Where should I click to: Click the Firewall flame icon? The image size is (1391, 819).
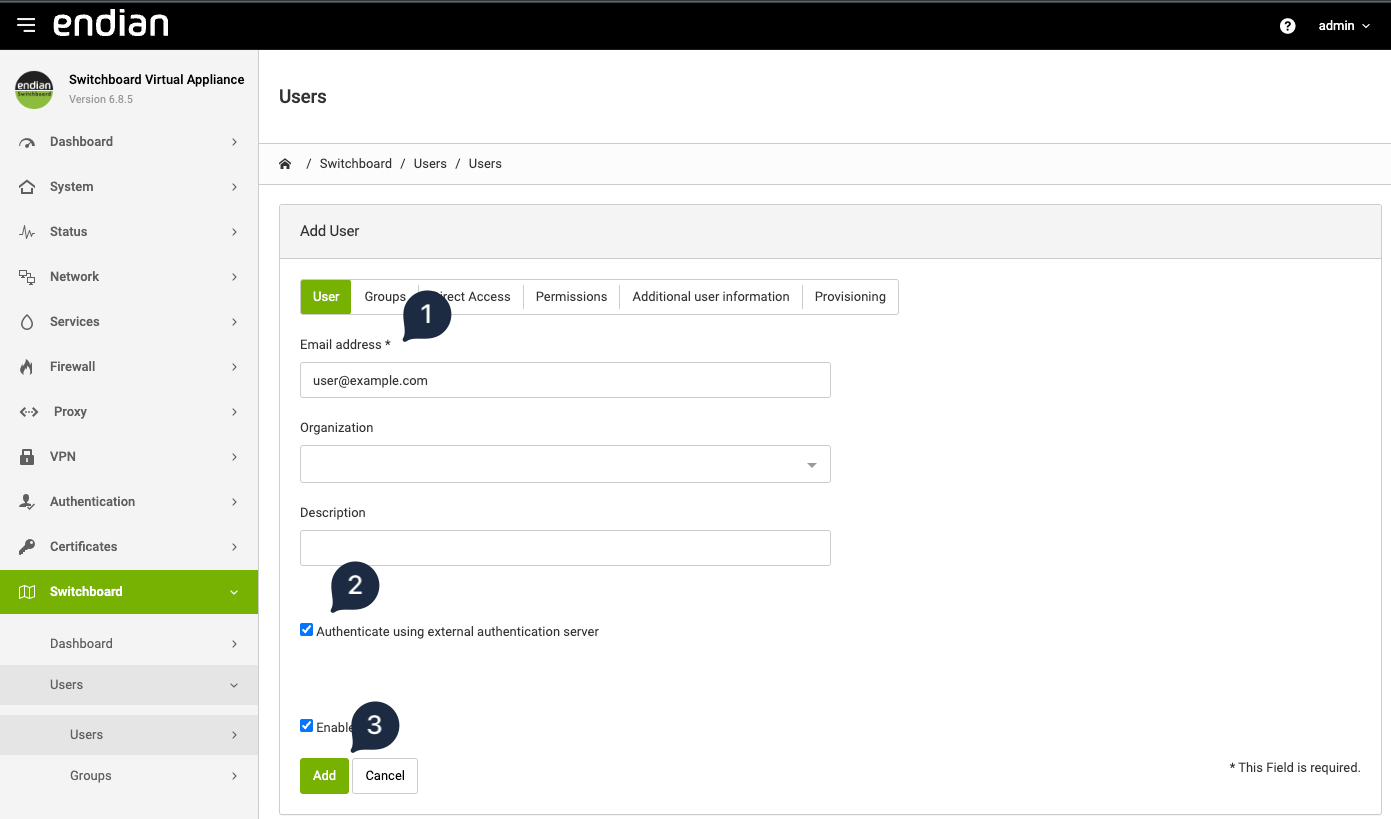click(27, 367)
